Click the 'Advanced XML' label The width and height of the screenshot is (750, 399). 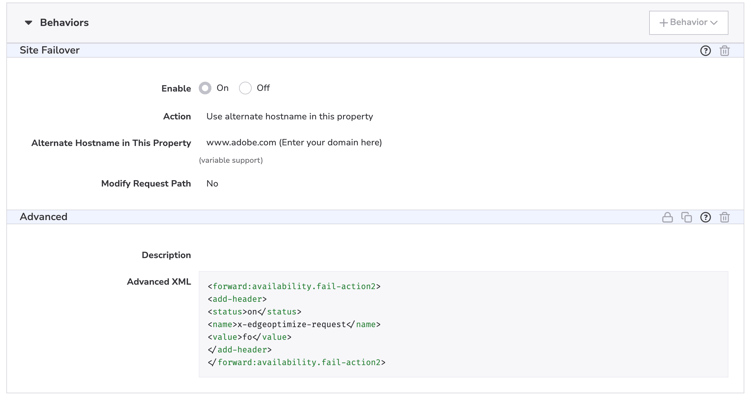pos(159,282)
